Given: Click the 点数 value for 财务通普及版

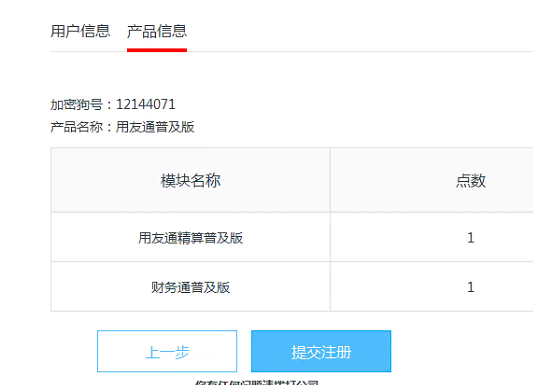Looking at the screenshot, I should click(x=470, y=287).
